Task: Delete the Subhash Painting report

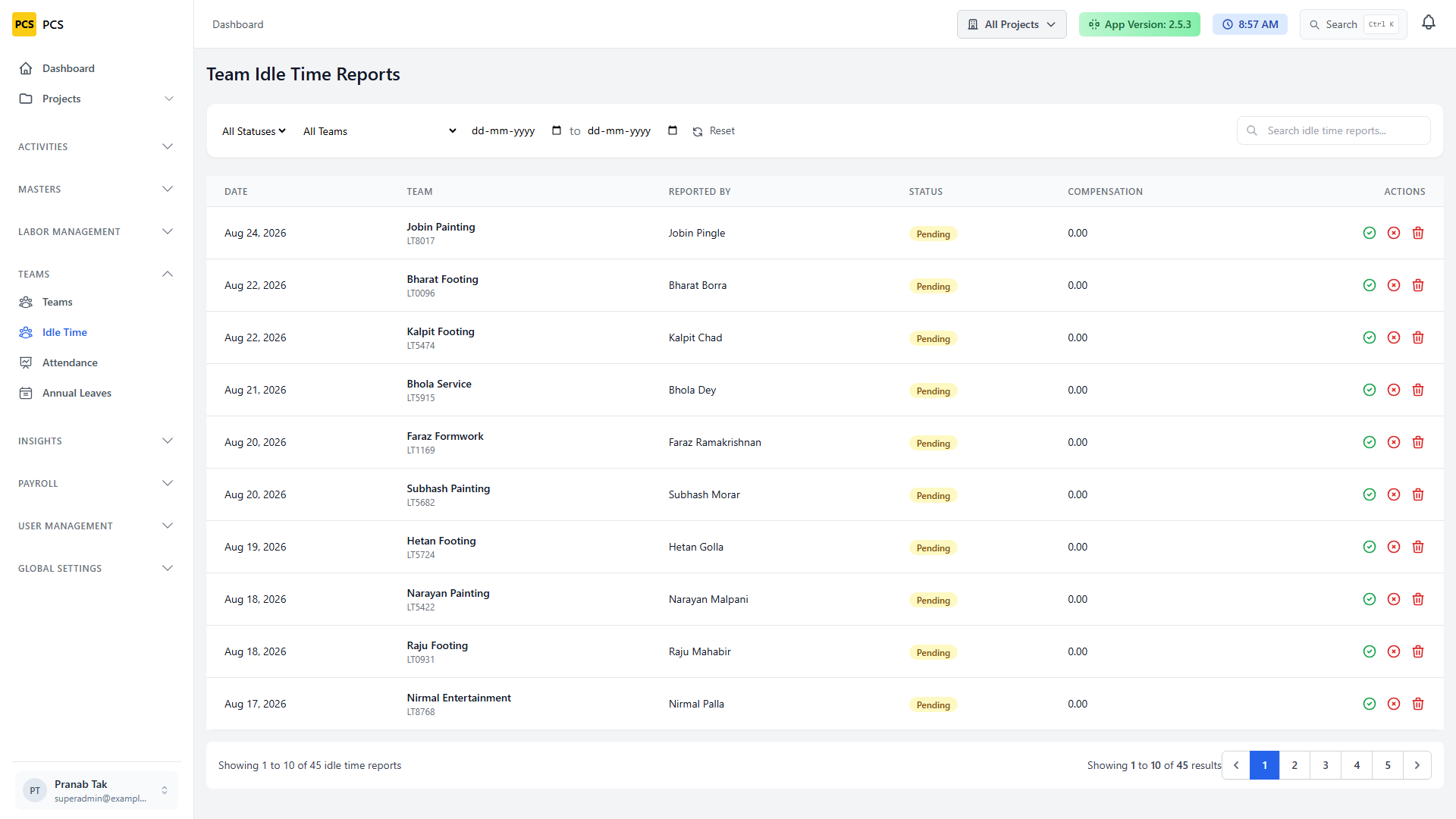Action: pyautogui.click(x=1418, y=494)
